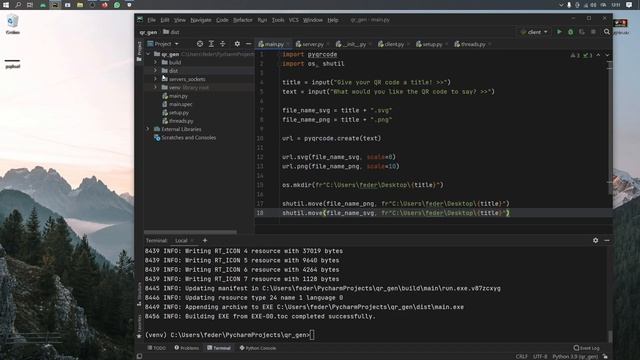The image size is (640, 360).
Task: Switch to the setup.py editor tab
Action: [429, 44]
